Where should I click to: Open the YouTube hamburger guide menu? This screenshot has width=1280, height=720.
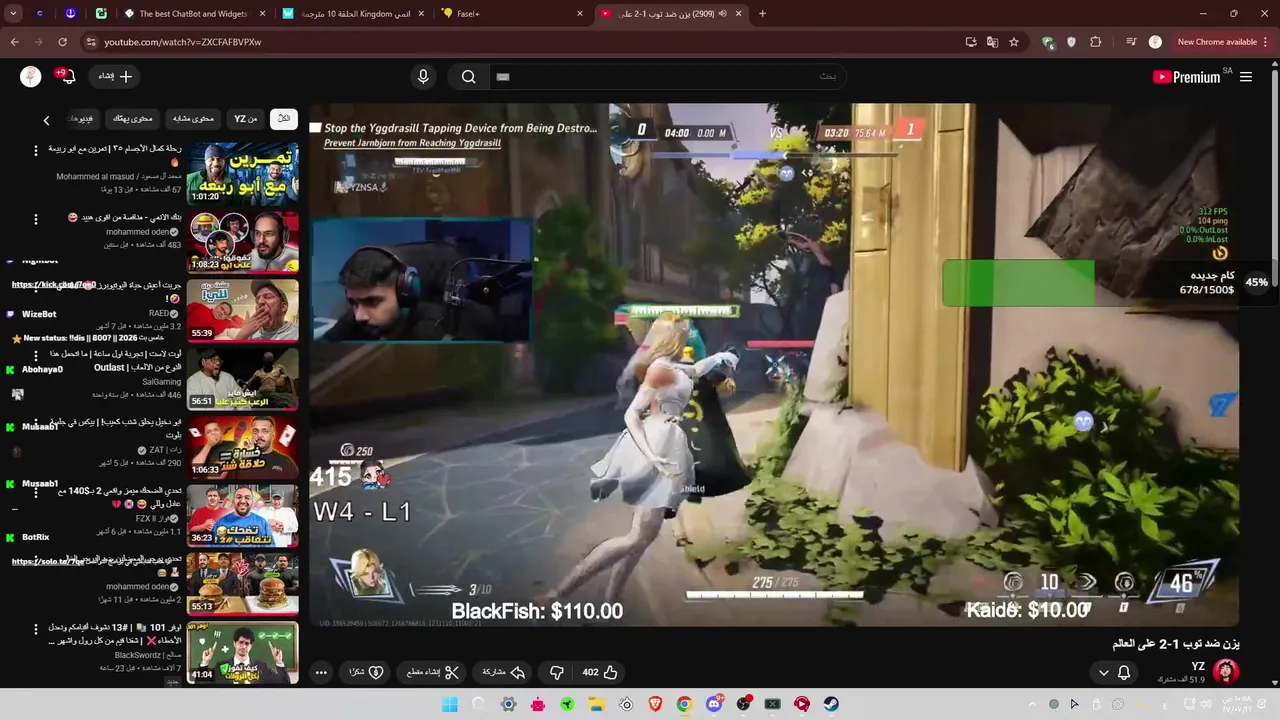pyautogui.click(x=1246, y=77)
